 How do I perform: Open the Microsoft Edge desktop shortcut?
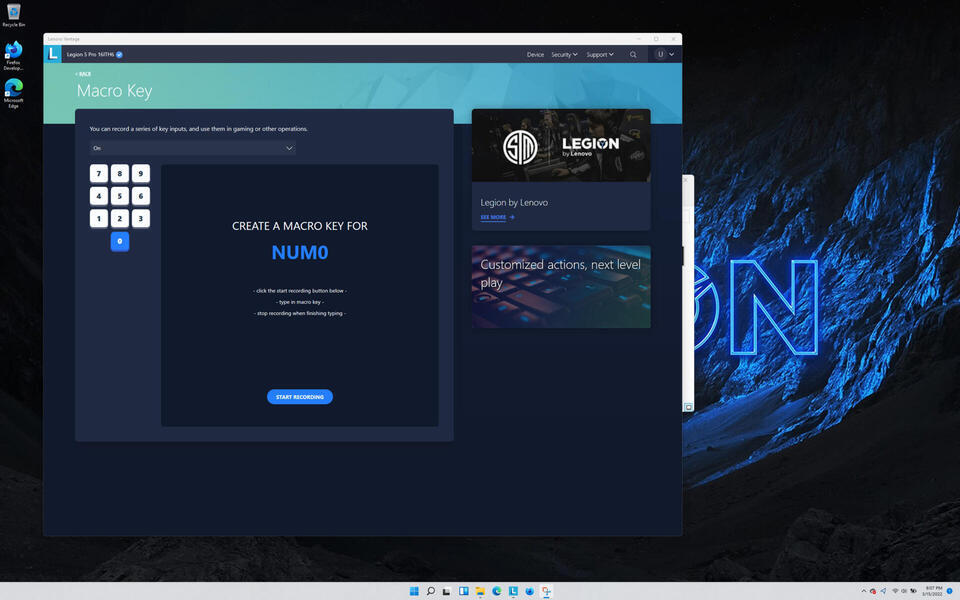[13, 93]
